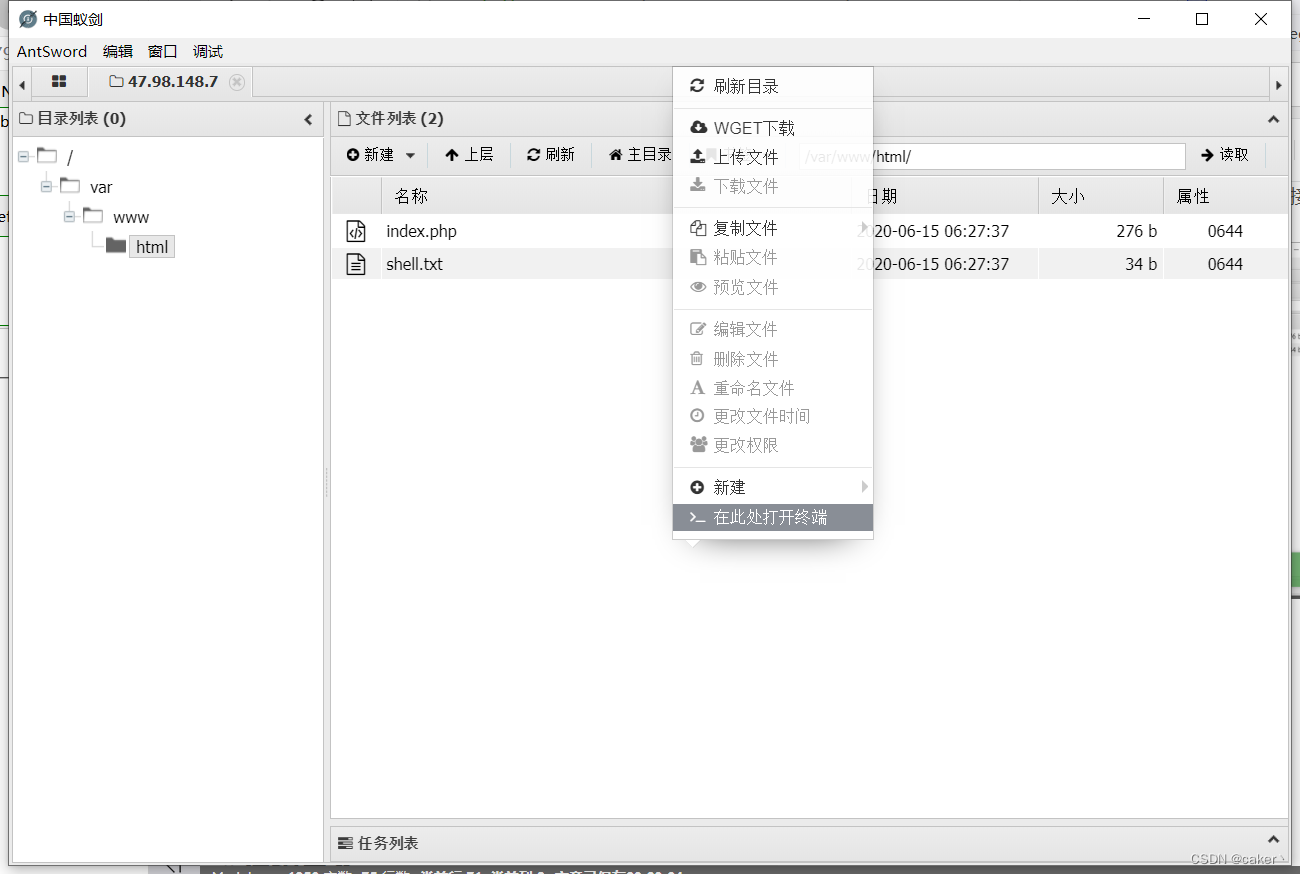Open the 调试 menu
The image size is (1300, 874).
tap(208, 51)
